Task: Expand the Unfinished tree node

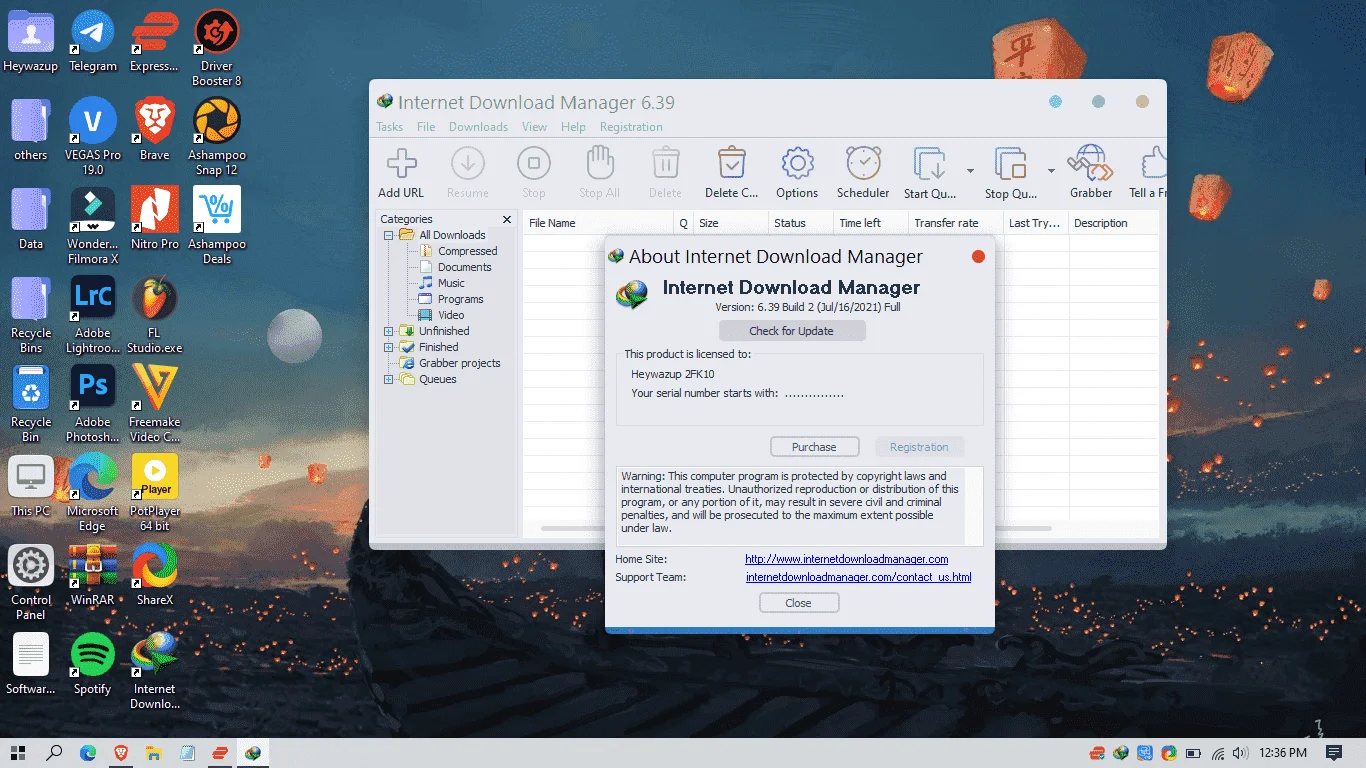Action: pyautogui.click(x=389, y=331)
